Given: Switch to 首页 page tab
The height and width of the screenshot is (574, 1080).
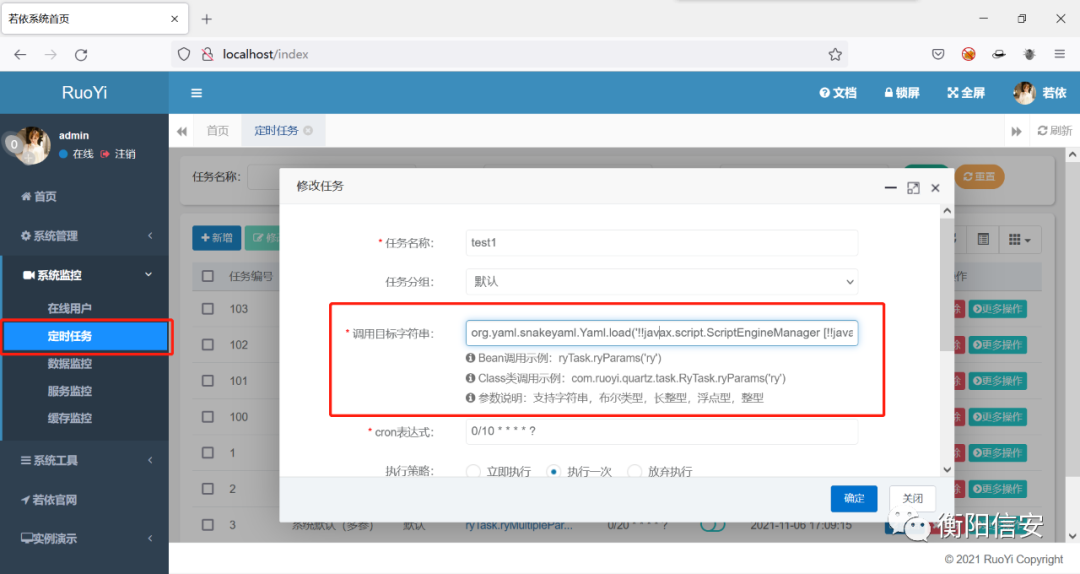Looking at the screenshot, I should click(218, 130).
